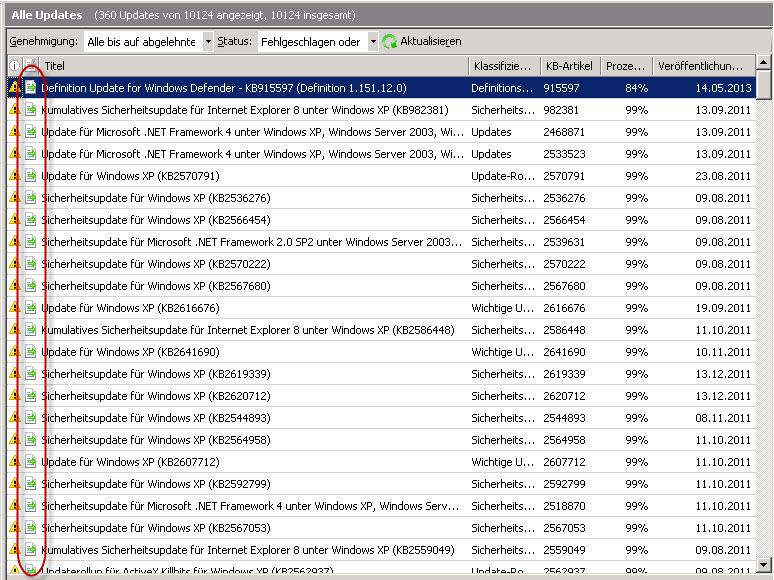Select Sicherheitsupdate für Windows XP (KB2566454)

pyautogui.click(x=156, y=220)
